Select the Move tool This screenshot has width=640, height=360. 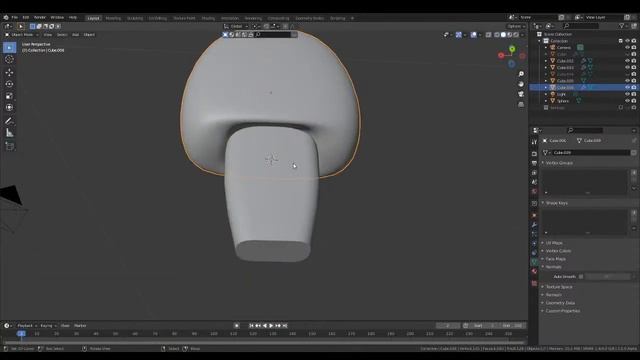9,72
